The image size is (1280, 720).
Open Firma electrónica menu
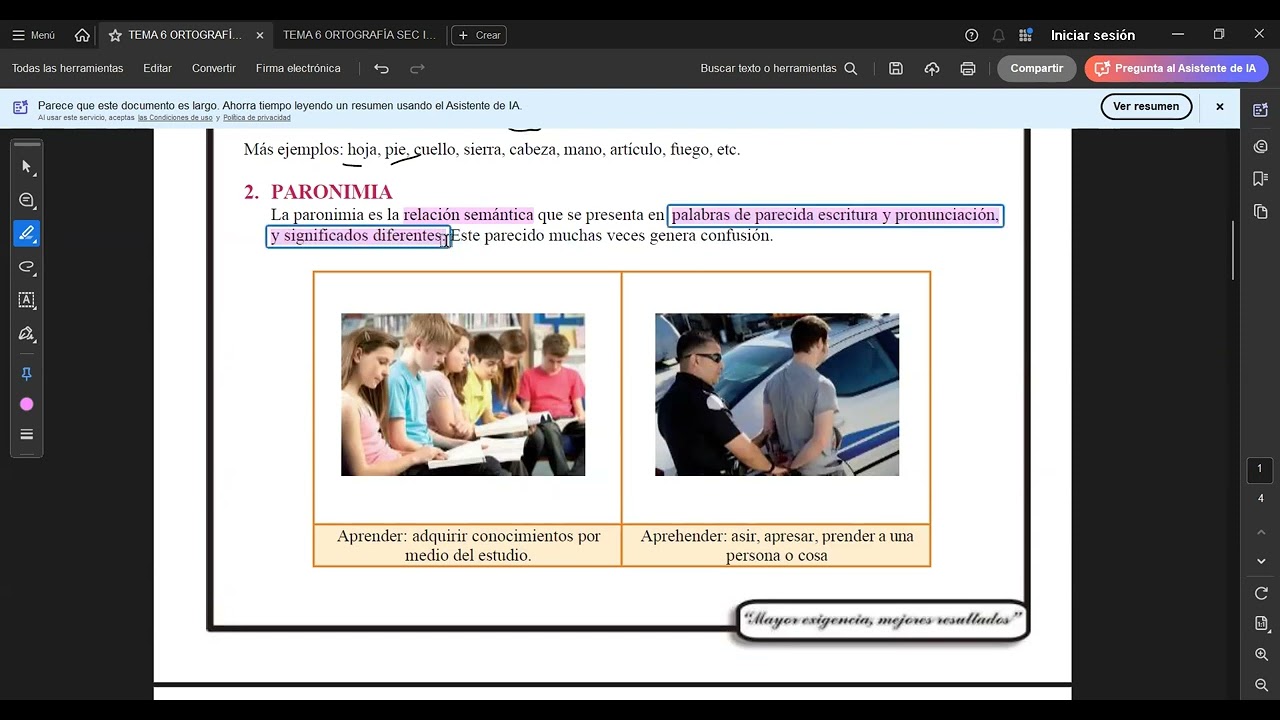tap(298, 68)
